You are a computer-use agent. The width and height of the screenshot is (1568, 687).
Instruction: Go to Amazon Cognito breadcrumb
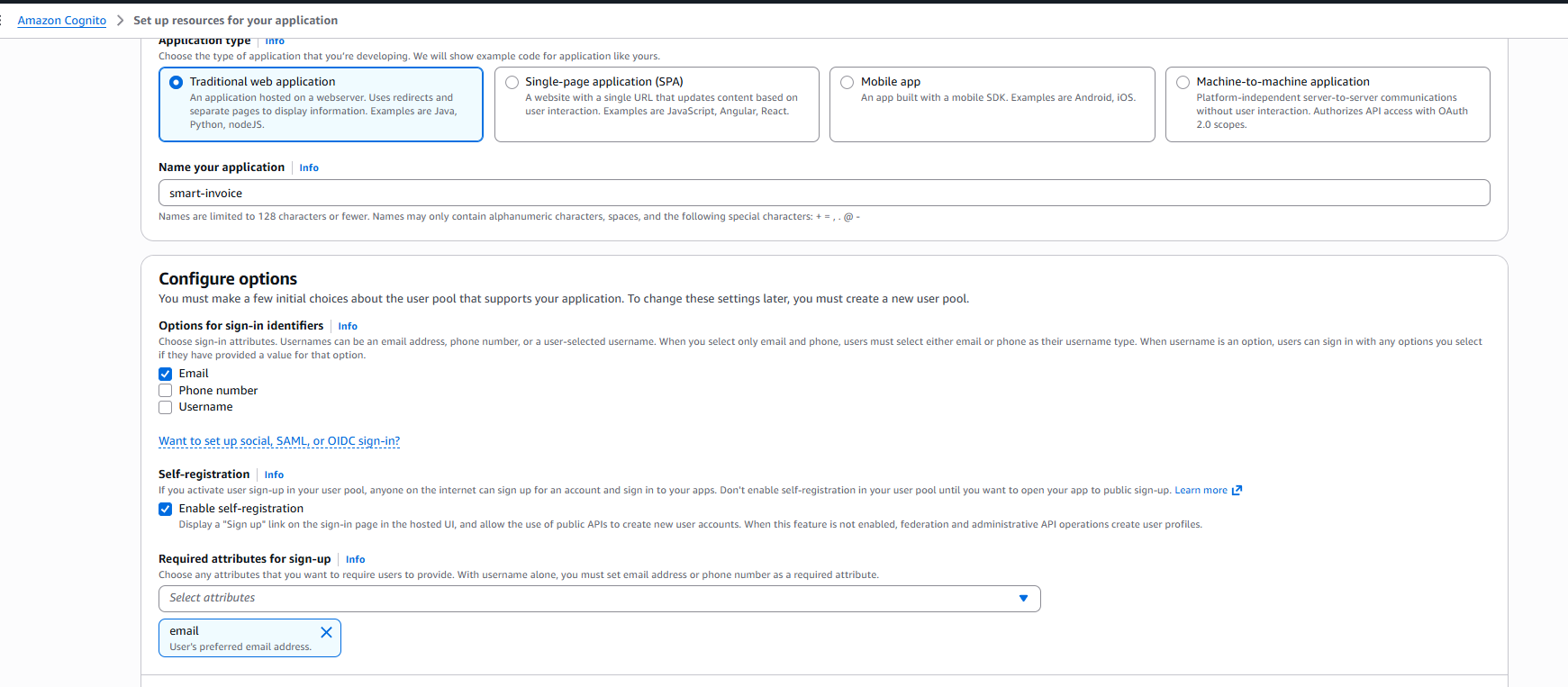[x=62, y=21]
